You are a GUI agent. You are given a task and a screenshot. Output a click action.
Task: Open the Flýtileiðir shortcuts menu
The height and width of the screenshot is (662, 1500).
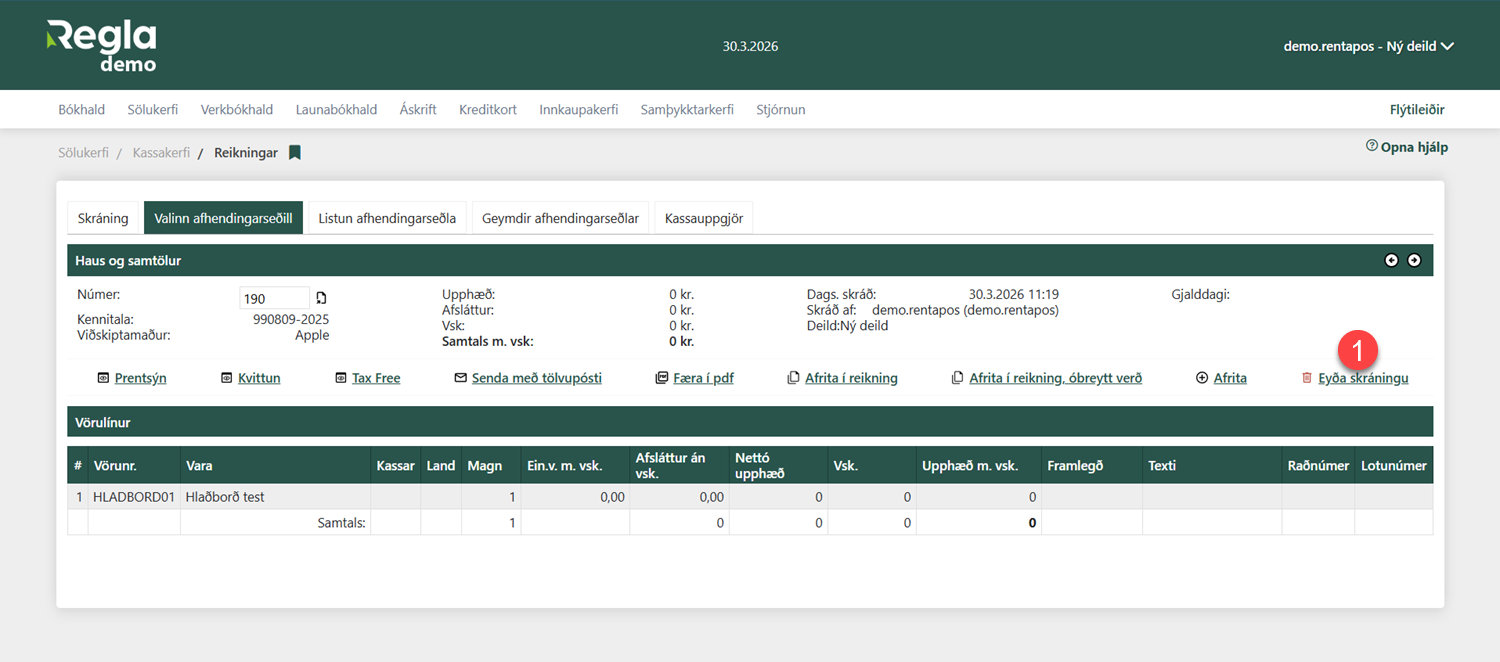click(x=1417, y=110)
